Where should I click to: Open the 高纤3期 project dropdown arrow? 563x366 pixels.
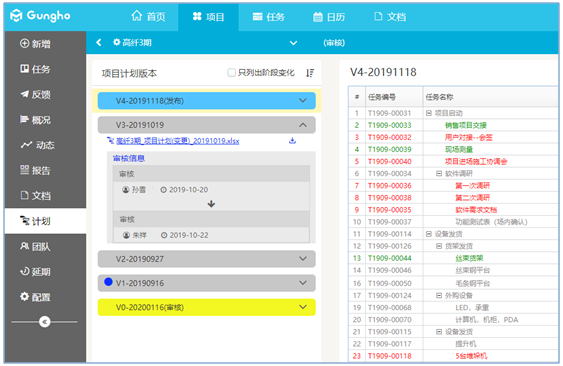(293, 43)
